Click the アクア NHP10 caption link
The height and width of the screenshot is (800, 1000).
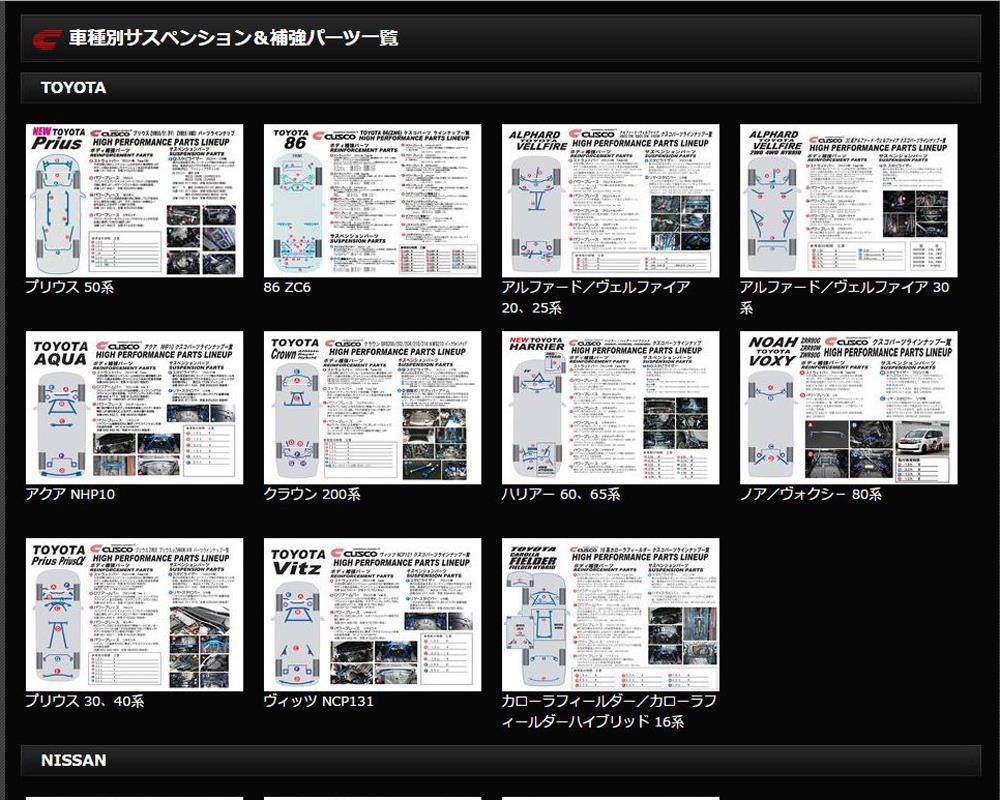(70, 494)
